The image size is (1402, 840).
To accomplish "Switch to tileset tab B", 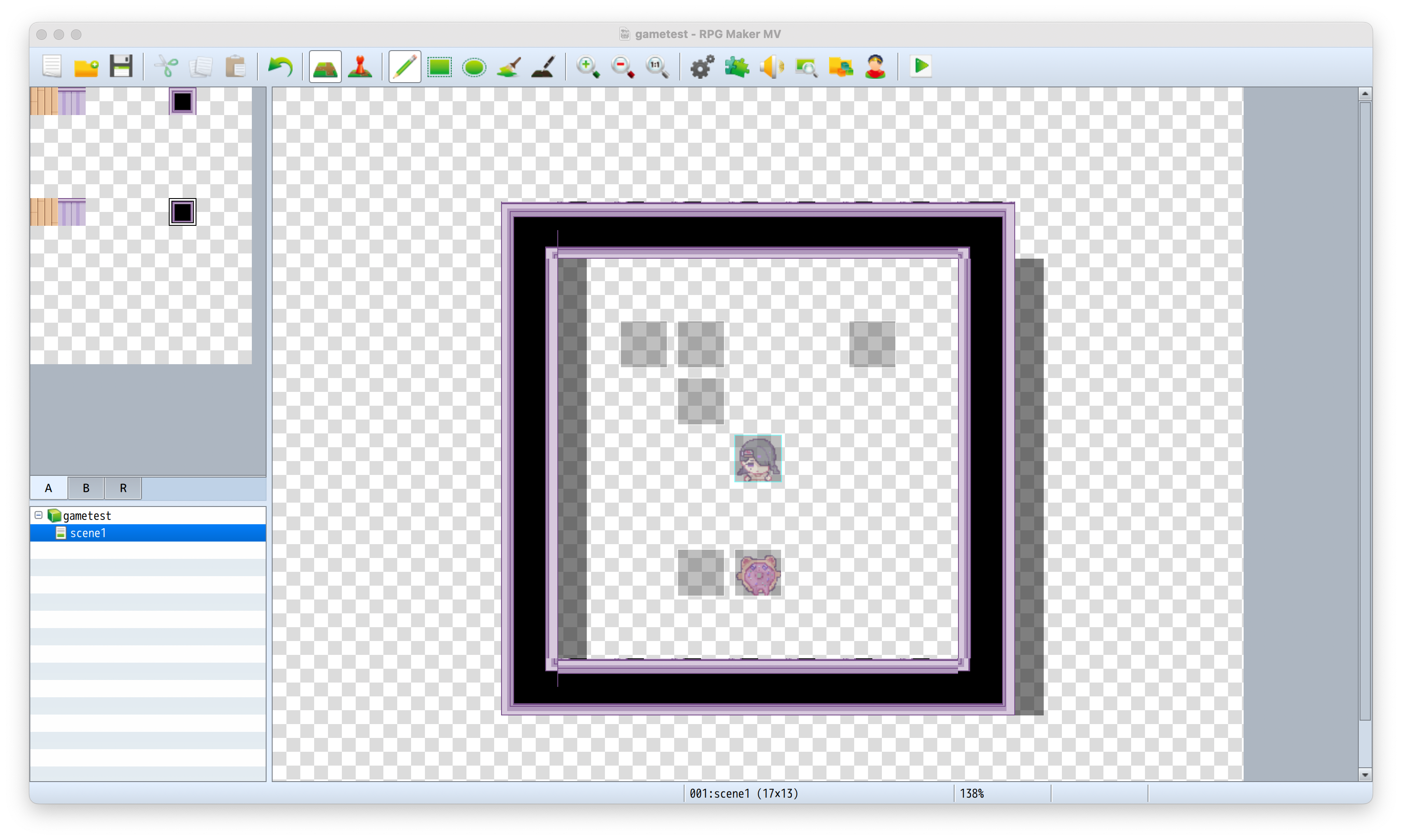I will point(86,488).
